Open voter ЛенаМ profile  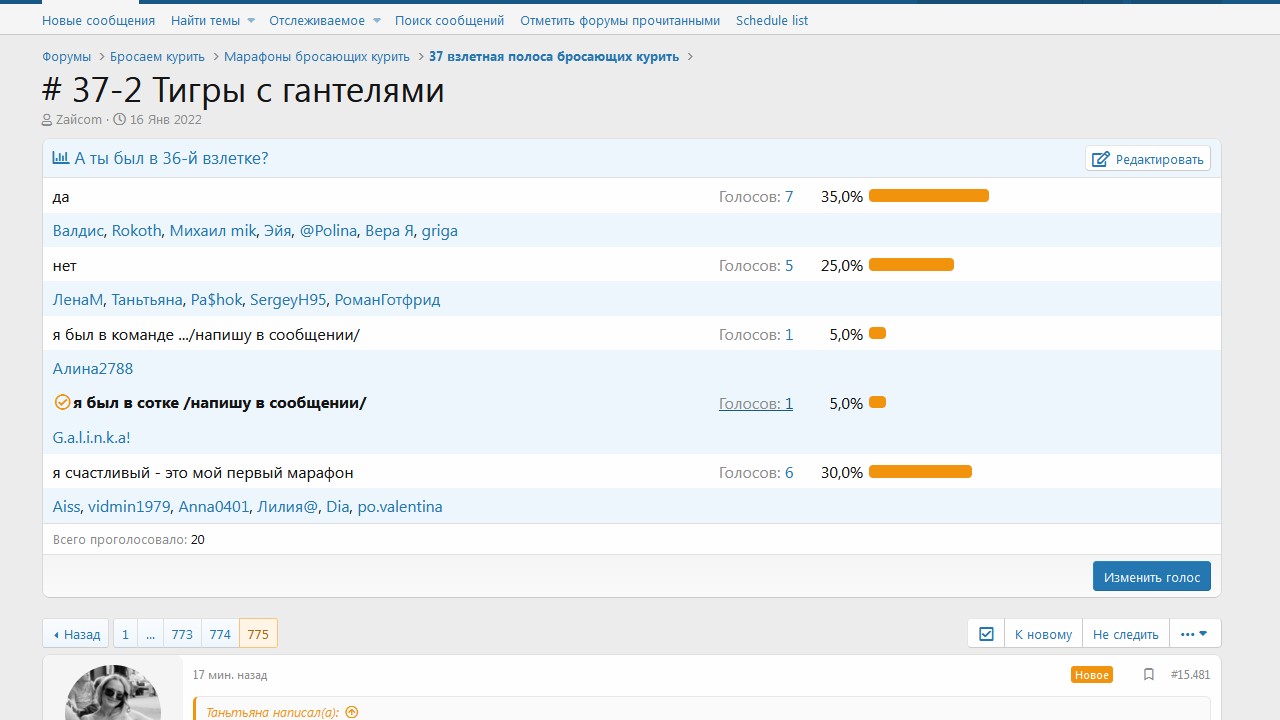coord(78,300)
